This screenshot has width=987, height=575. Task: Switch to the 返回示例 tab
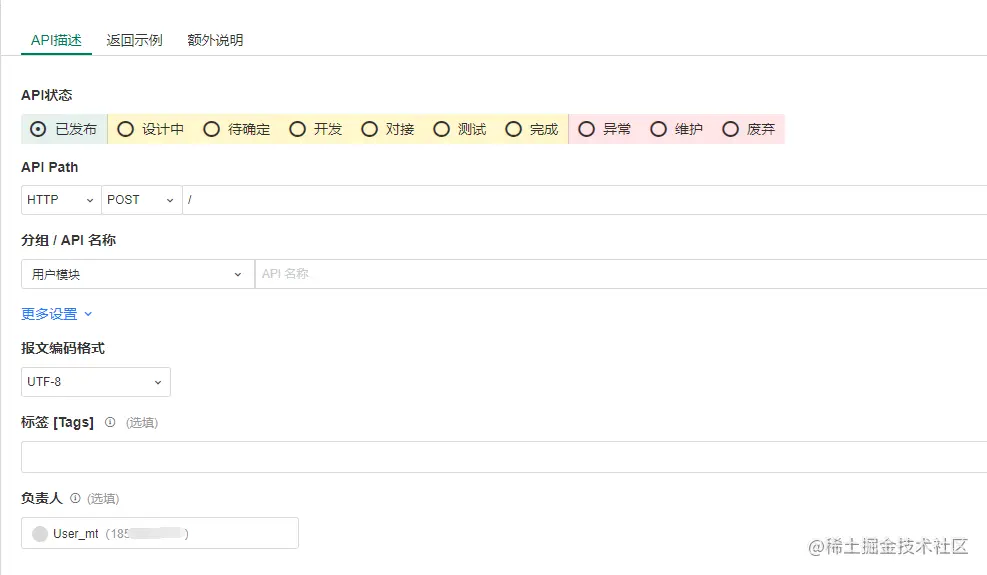134,41
